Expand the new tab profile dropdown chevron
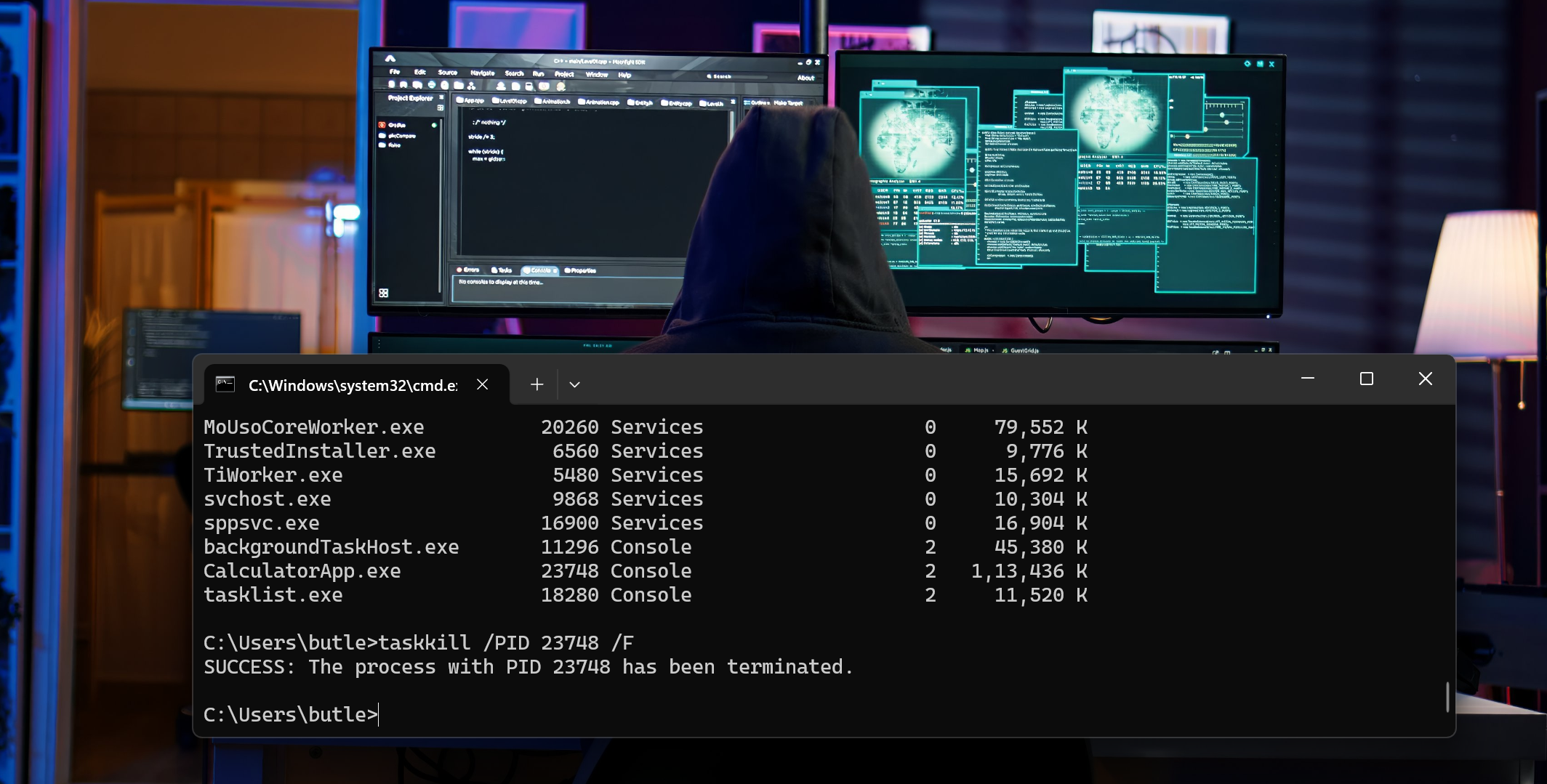 coord(574,384)
